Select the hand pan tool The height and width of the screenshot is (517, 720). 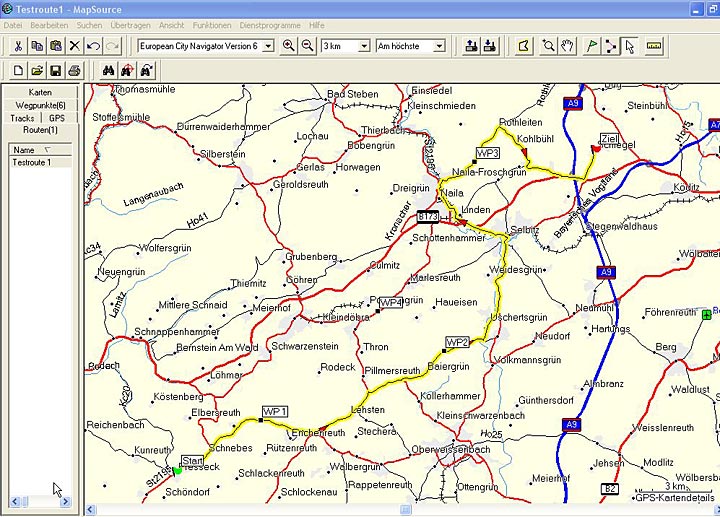pyautogui.click(x=568, y=46)
